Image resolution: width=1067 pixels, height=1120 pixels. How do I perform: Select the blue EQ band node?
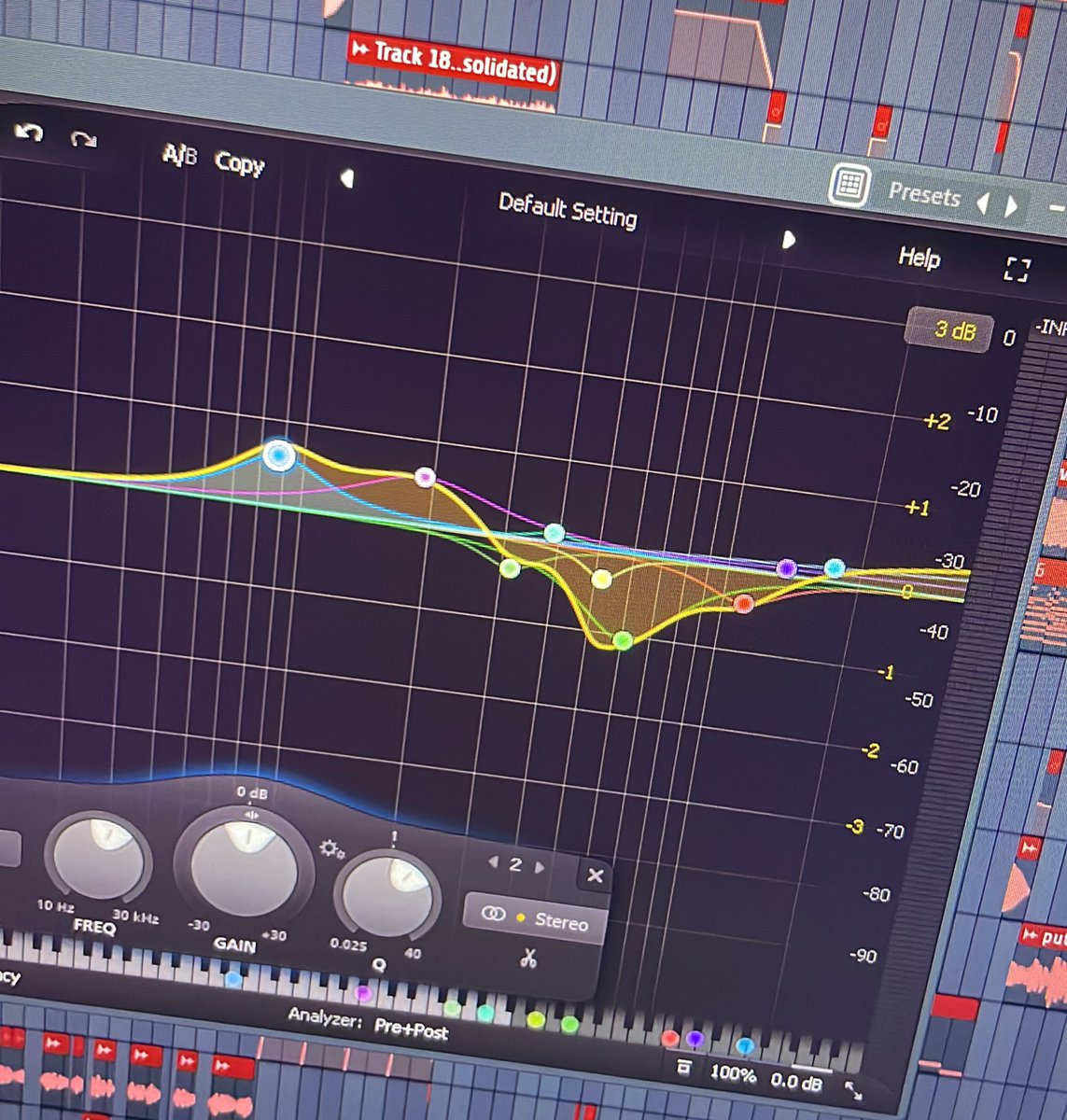[x=279, y=455]
